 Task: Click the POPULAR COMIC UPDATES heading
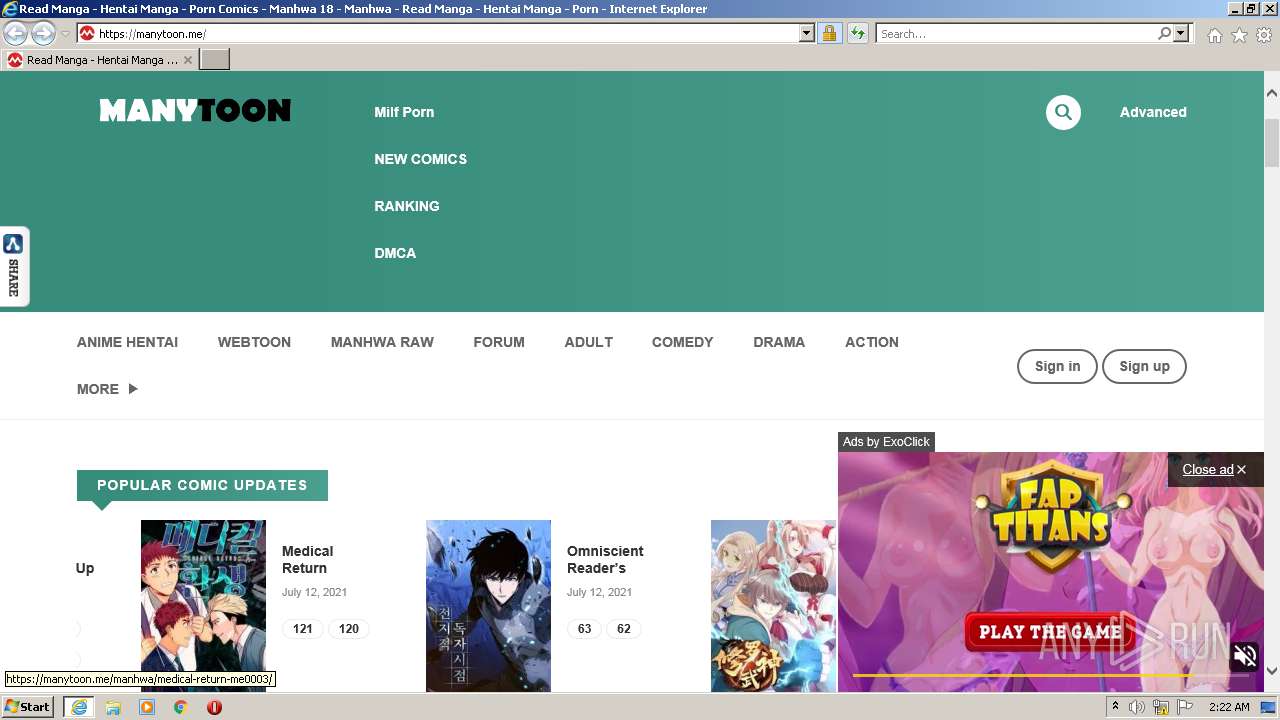point(202,485)
